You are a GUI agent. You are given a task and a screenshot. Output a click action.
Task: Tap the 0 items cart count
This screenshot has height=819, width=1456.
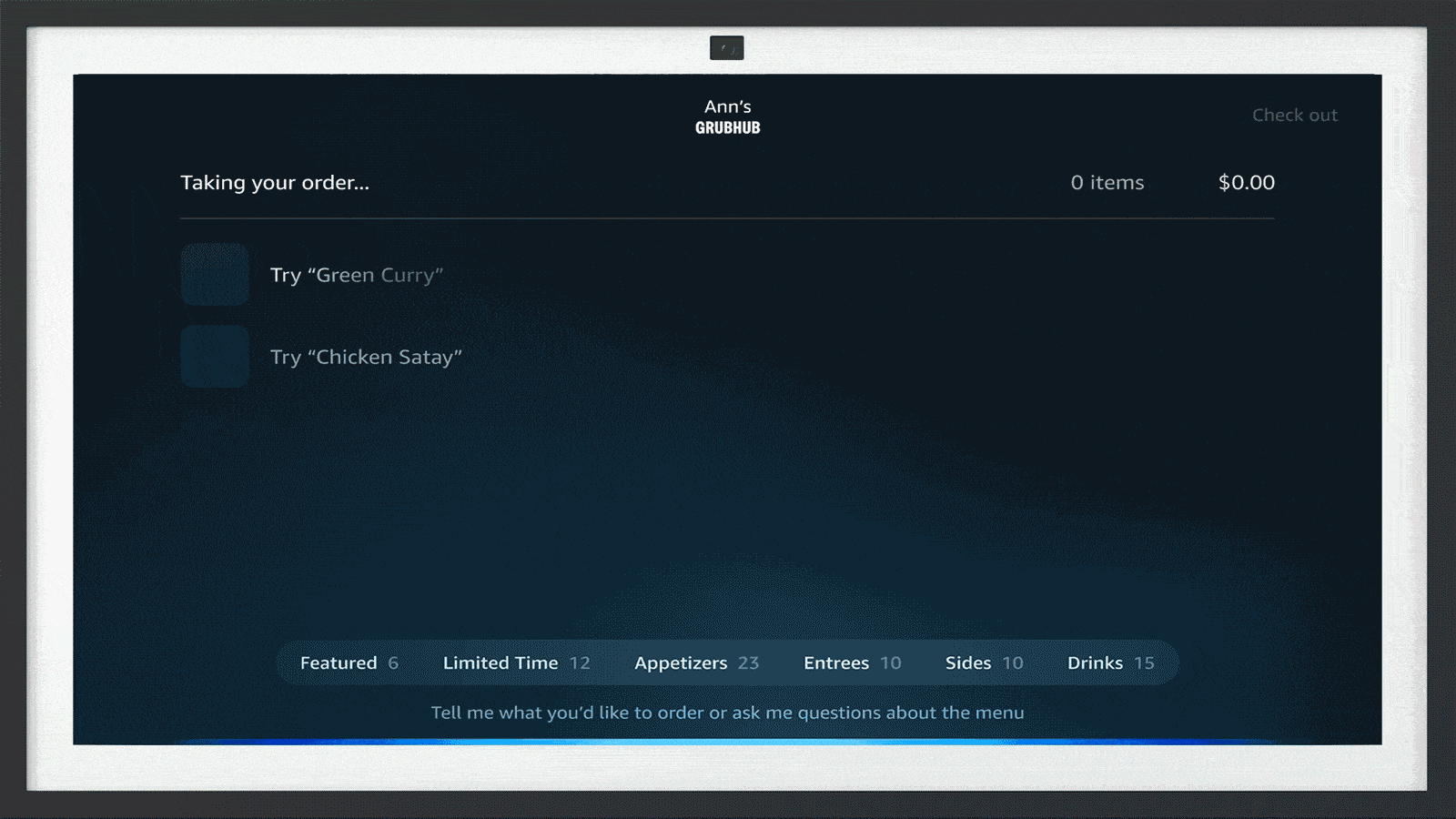pos(1107,183)
